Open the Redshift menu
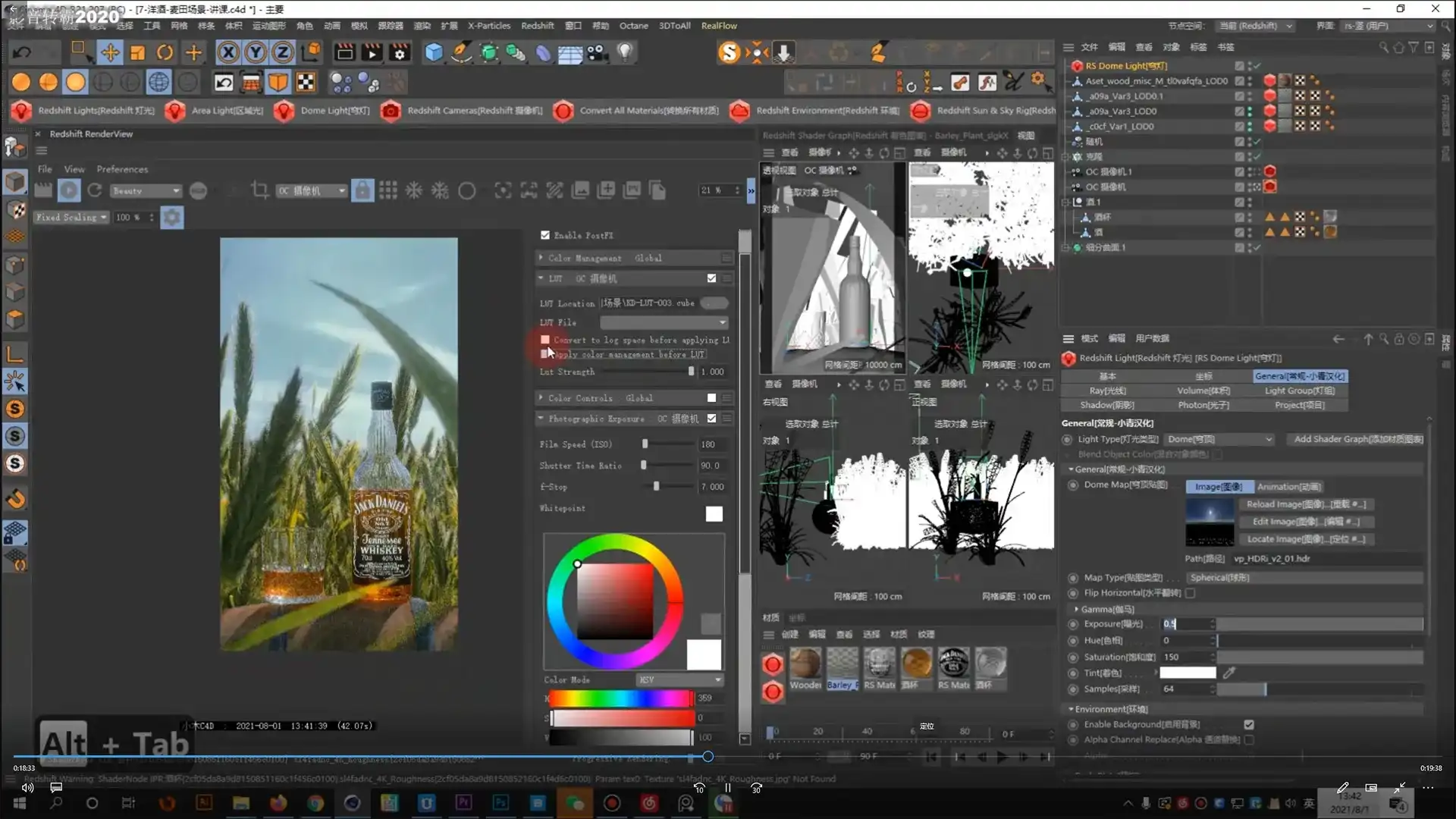The image size is (1456, 819). click(x=537, y=26)
